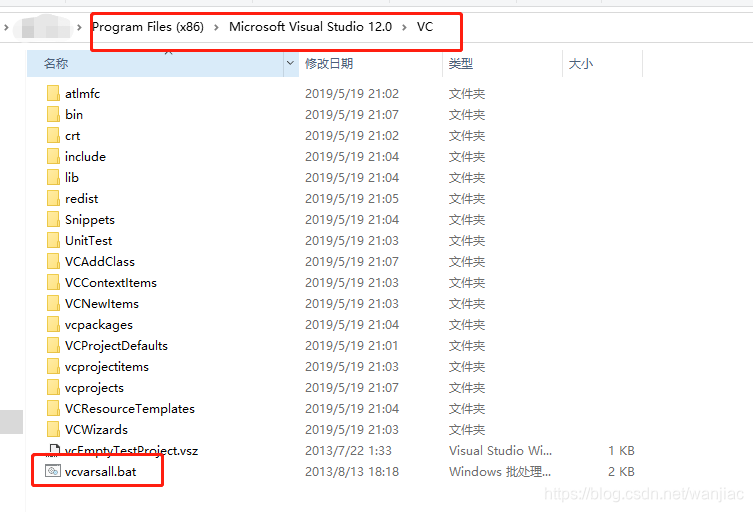Navigate to Microsoft Visual Studio 12.0 breadcrumb
The image size is (753, 512).
(x=310, y=27)
